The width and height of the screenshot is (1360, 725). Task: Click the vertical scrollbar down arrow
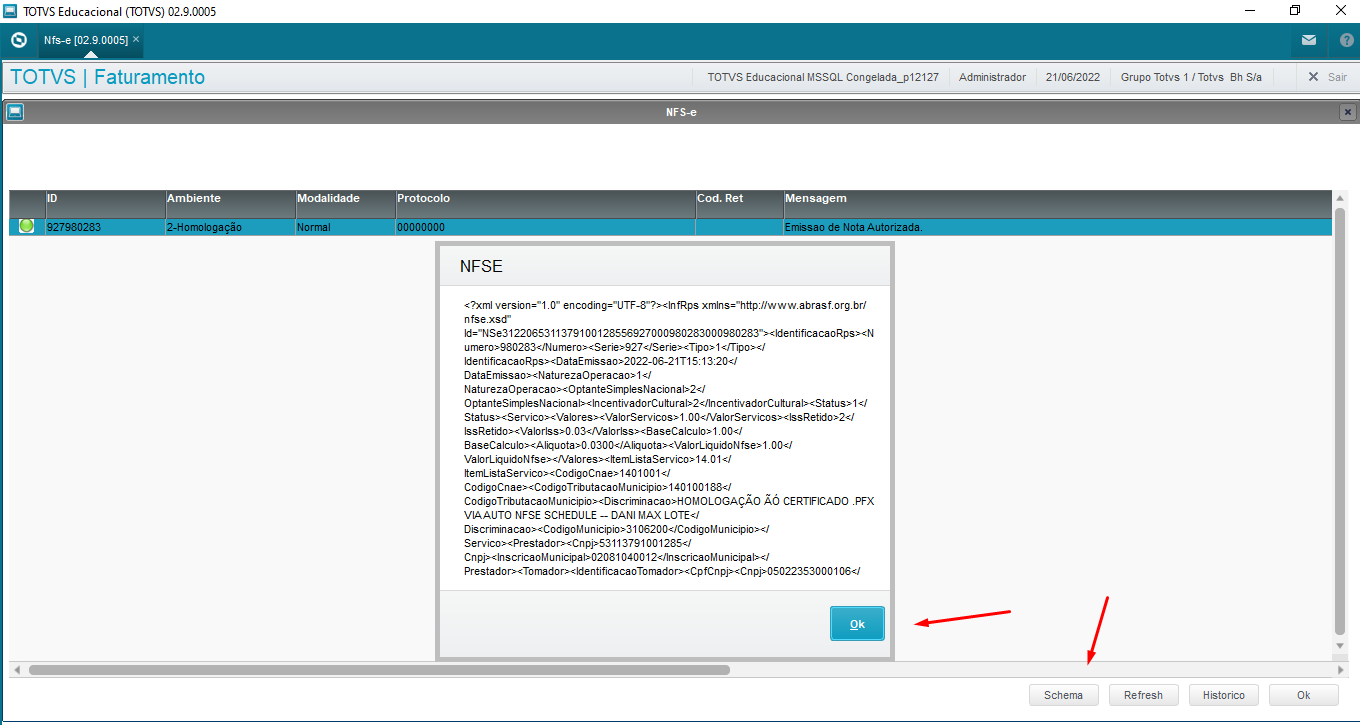click(1340, 646)
